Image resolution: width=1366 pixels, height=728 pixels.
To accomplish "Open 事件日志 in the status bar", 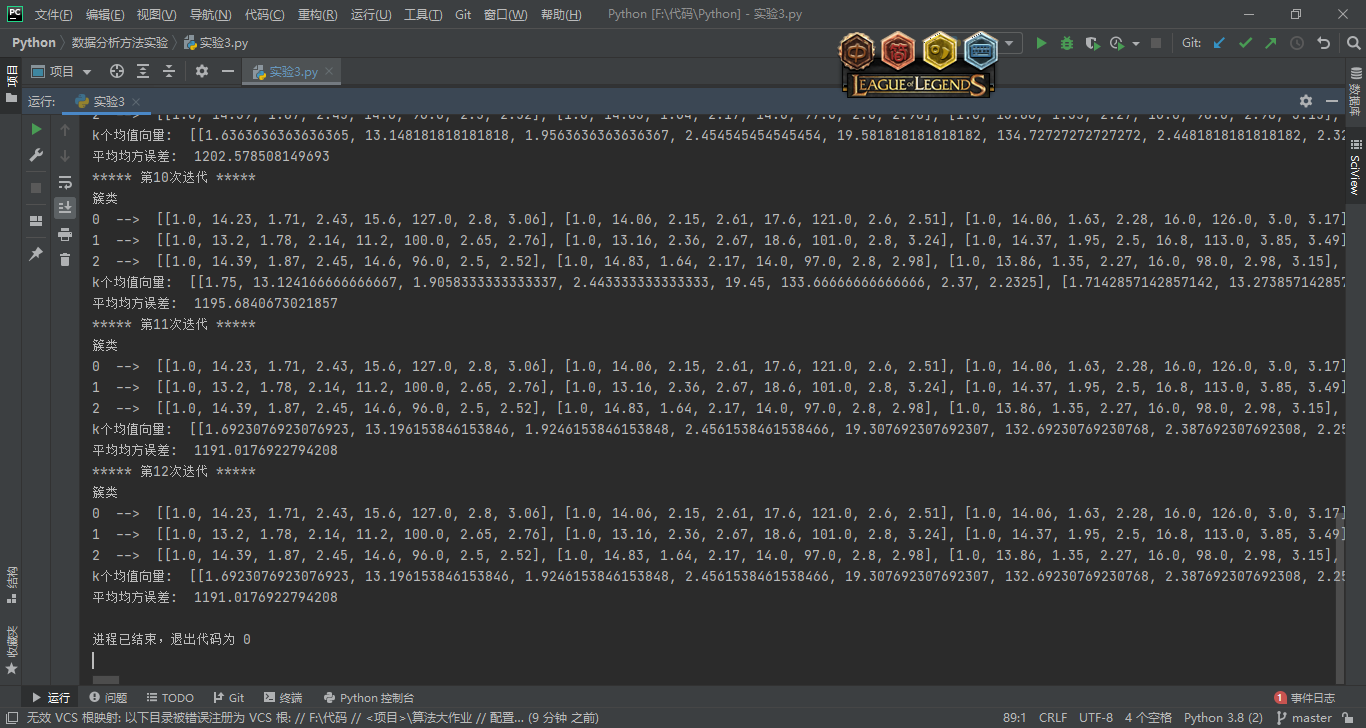I will (x=1305, y=697).
